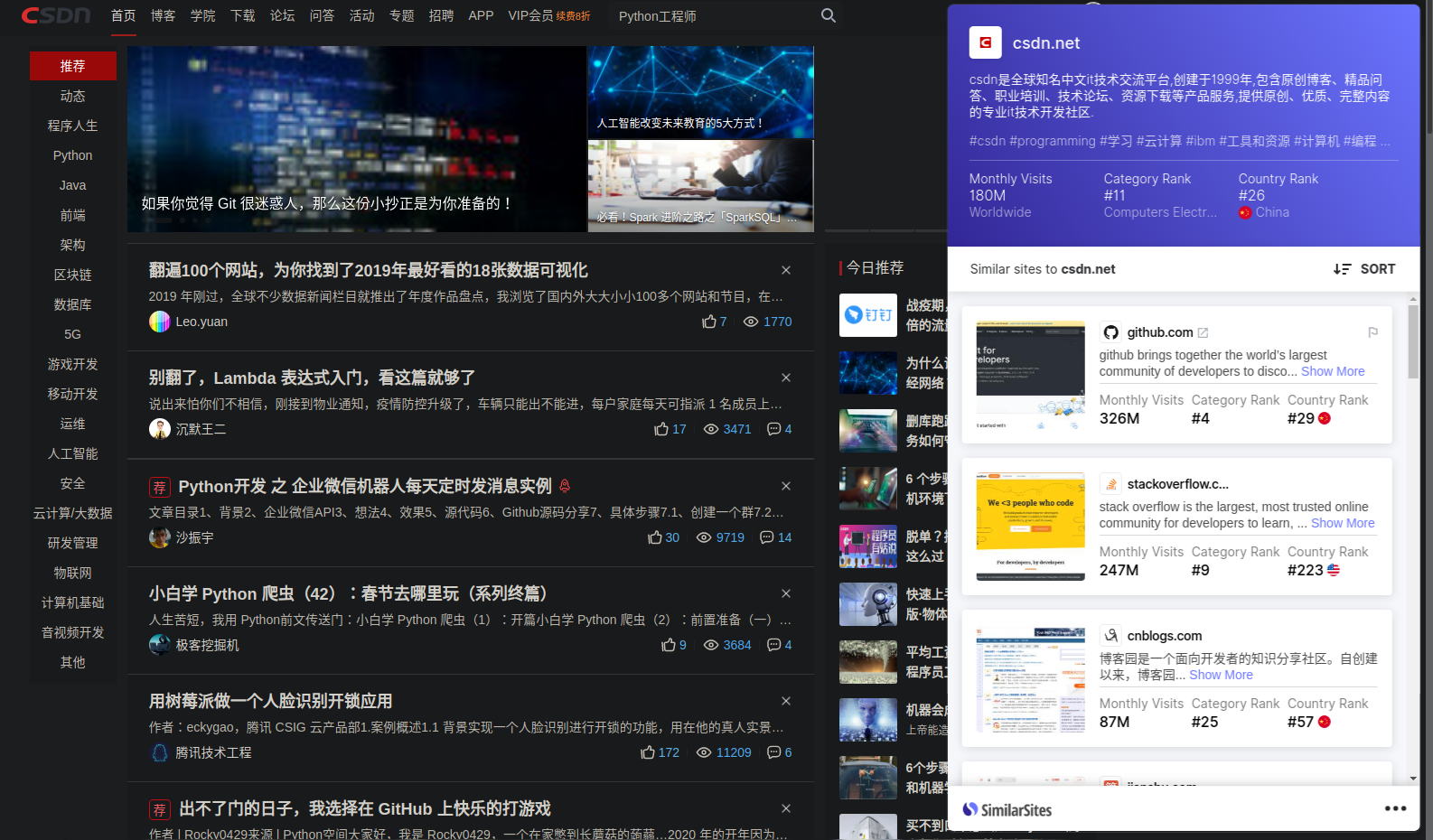Open 下载 in top navigation
The height and width of the screenshot is (840, 1433).
click(x=243, y=15)
